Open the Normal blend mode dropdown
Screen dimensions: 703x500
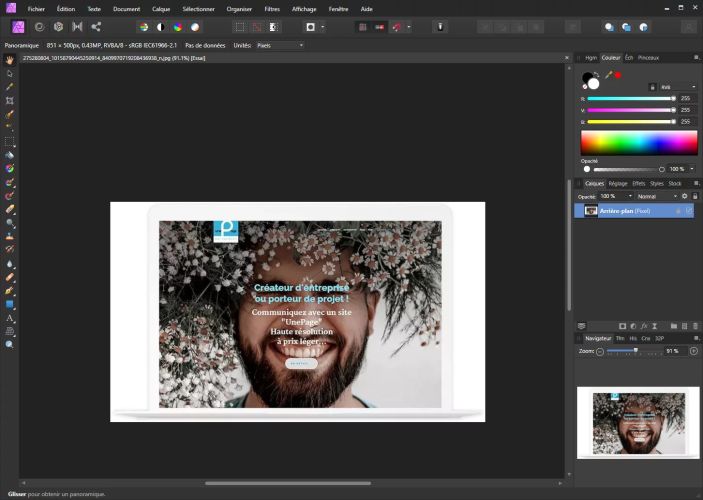(655, 196)
